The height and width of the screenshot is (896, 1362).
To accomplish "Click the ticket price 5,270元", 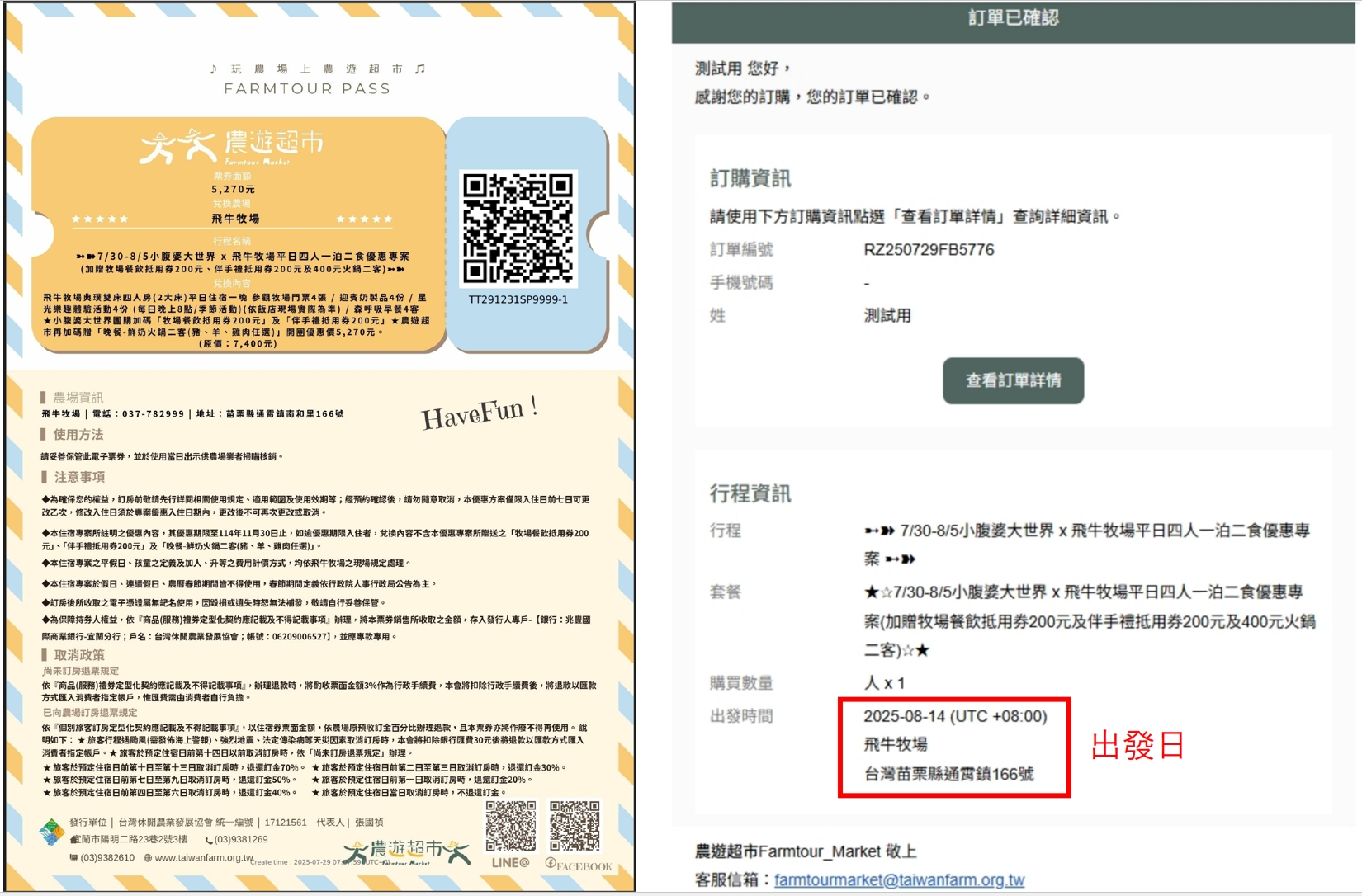I will [234, 190].
